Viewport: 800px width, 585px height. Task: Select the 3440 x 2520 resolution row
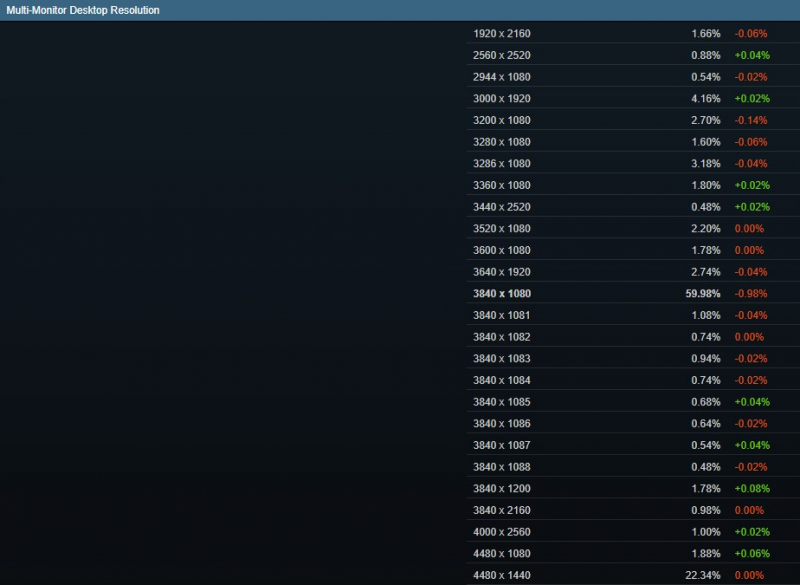[x=502, y=207]
